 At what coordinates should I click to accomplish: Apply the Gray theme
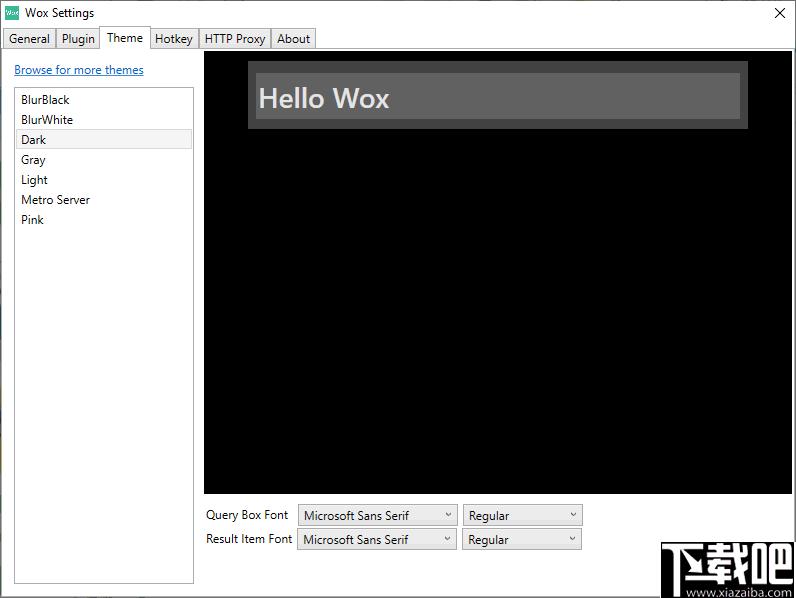point(34,160)
